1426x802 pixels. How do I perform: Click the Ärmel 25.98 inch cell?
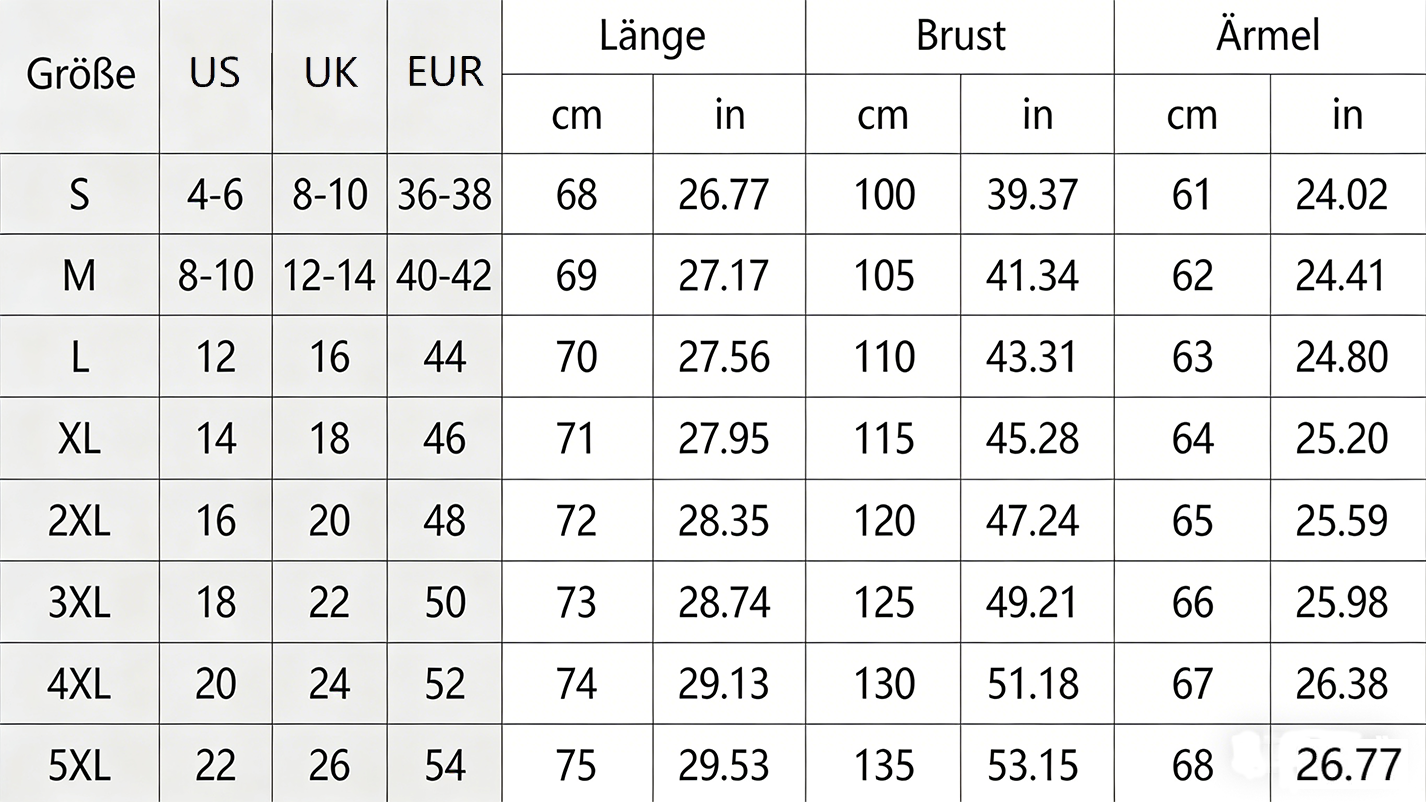[x=1342, y=603]
